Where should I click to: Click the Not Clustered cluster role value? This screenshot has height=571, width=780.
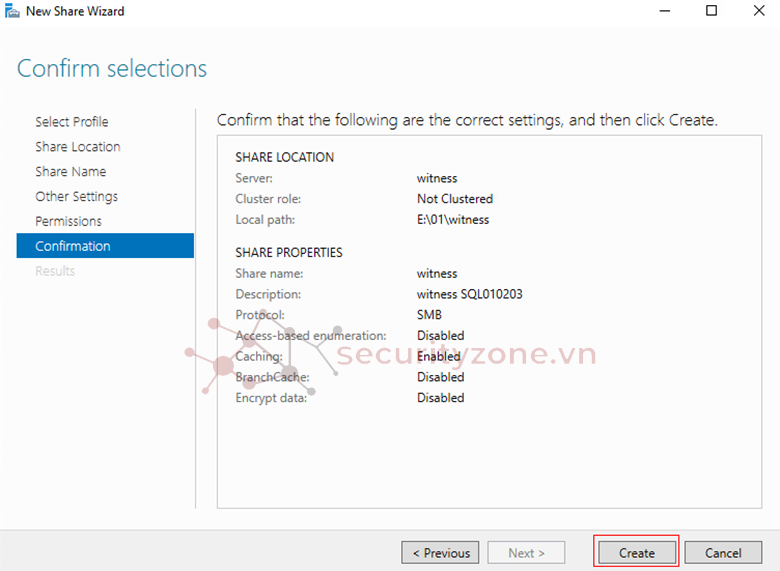(455, 199)
